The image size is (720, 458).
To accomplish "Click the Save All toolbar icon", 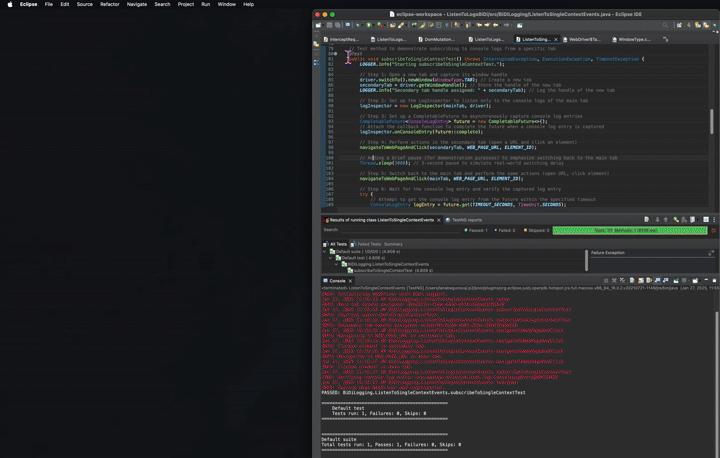I will click(x=337, y=25).
